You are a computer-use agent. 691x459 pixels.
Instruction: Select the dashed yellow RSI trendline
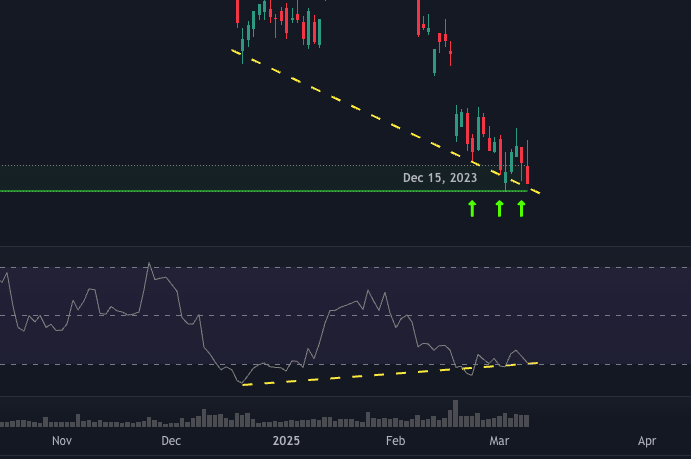click(390, 374)
